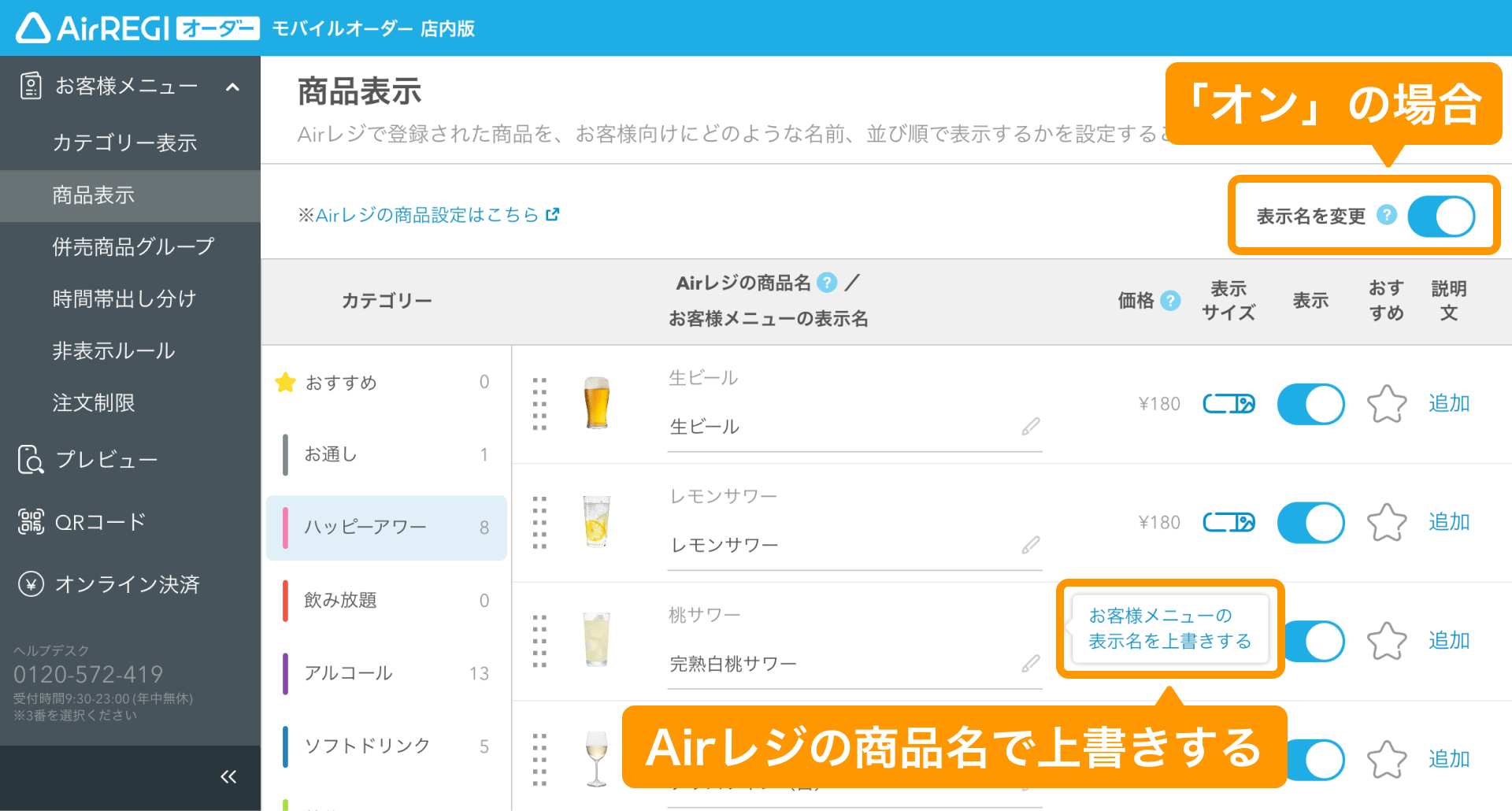Image resolution: width=1512 pixels, height=811 pixels.
Task: Select the QRコード icon in the sidebar
Action: click(29, 521)
